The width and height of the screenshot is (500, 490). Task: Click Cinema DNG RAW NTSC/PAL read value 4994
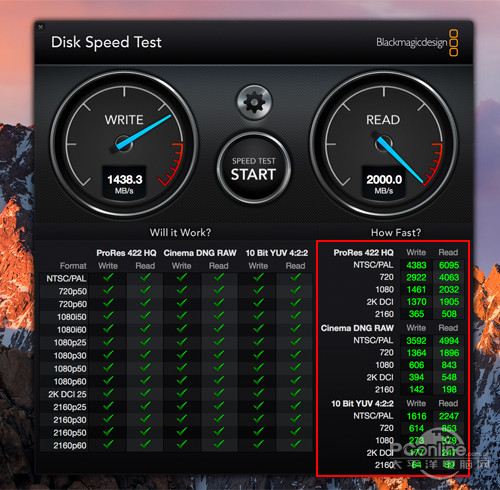(x=449, y=341)
